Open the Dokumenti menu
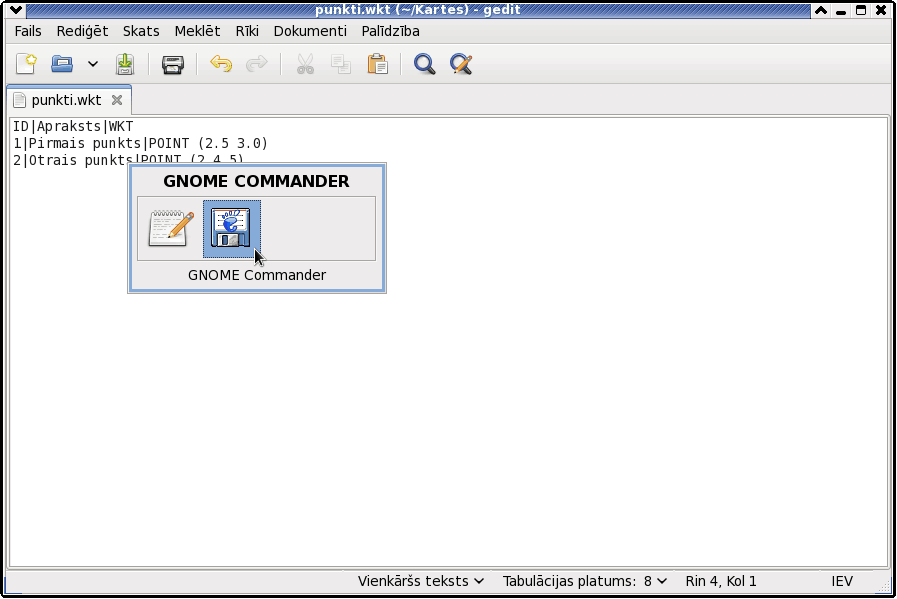The image size is (897, 599). click(310, 31)
